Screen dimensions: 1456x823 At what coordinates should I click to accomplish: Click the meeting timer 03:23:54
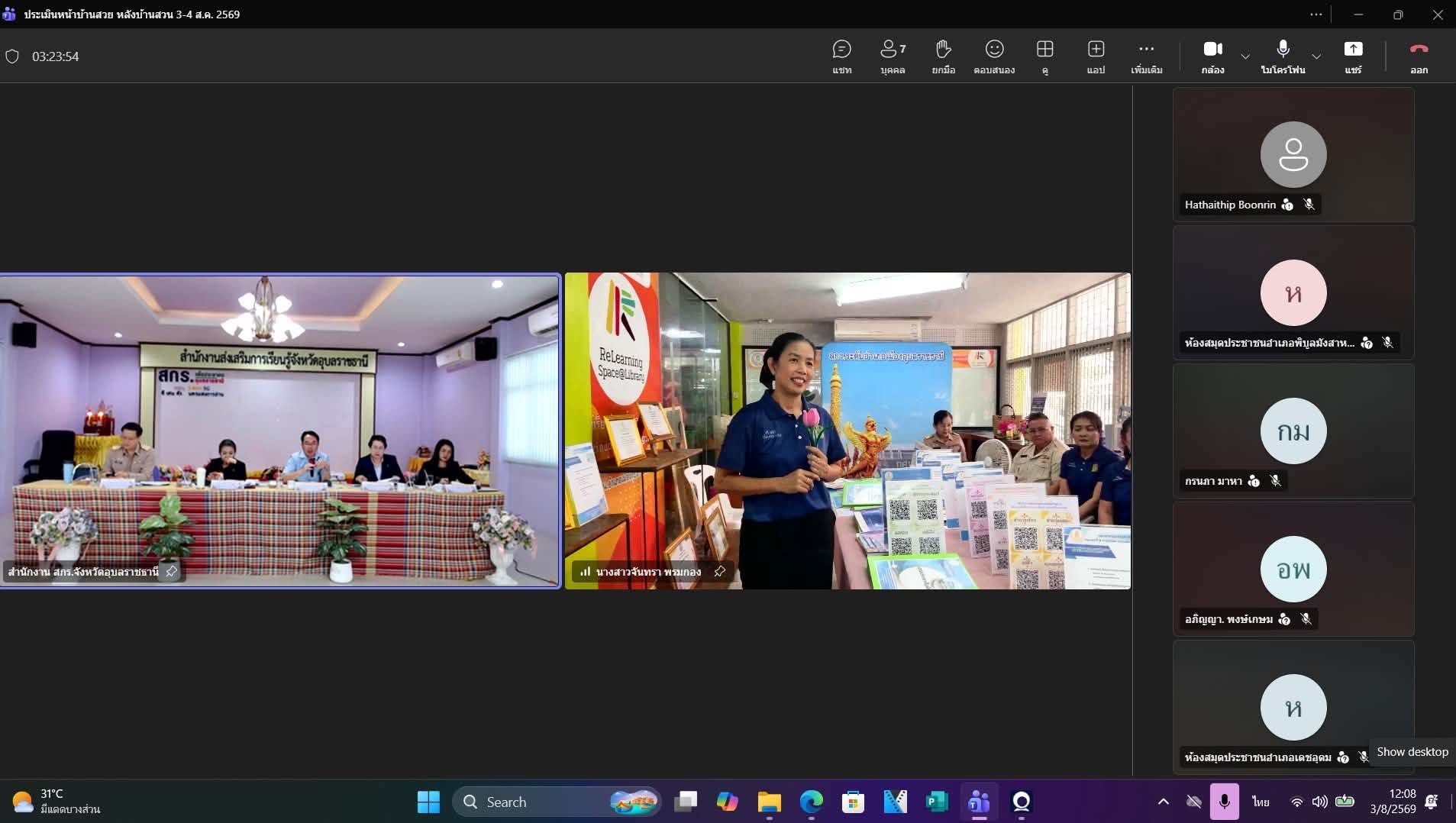tap(55, 56)
